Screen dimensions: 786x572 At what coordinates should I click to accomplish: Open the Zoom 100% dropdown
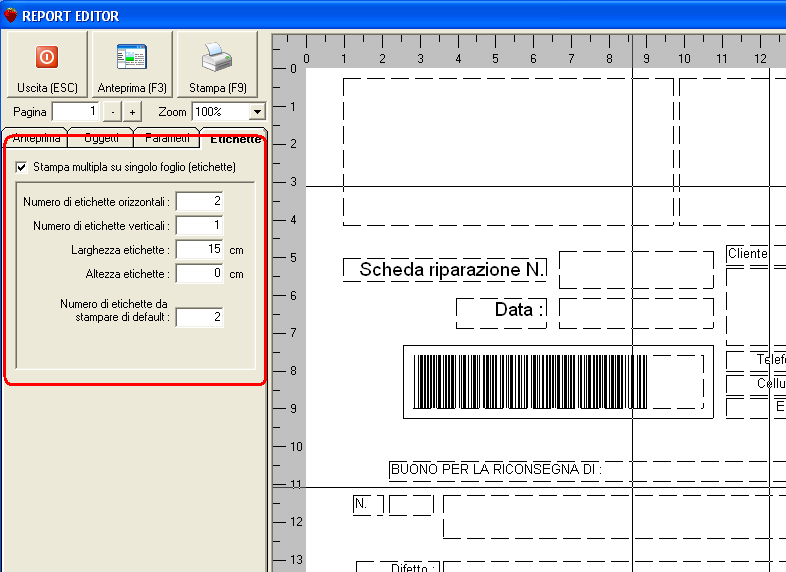(257, 111)
